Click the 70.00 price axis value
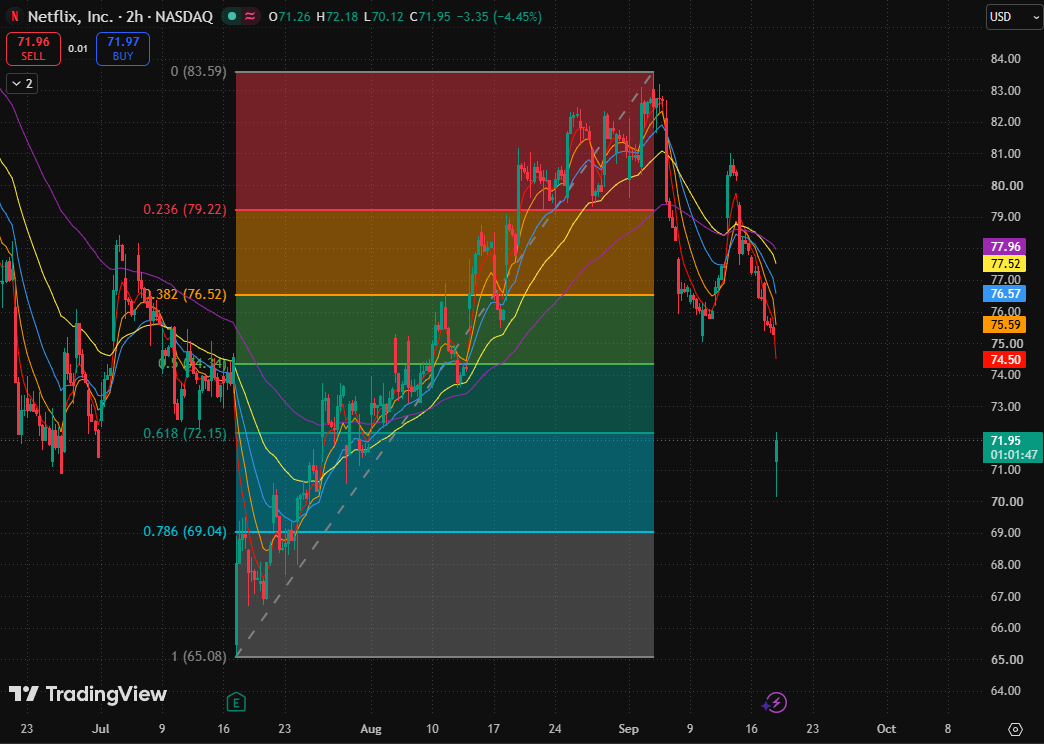1044x744 pixels. [1005, 502]
